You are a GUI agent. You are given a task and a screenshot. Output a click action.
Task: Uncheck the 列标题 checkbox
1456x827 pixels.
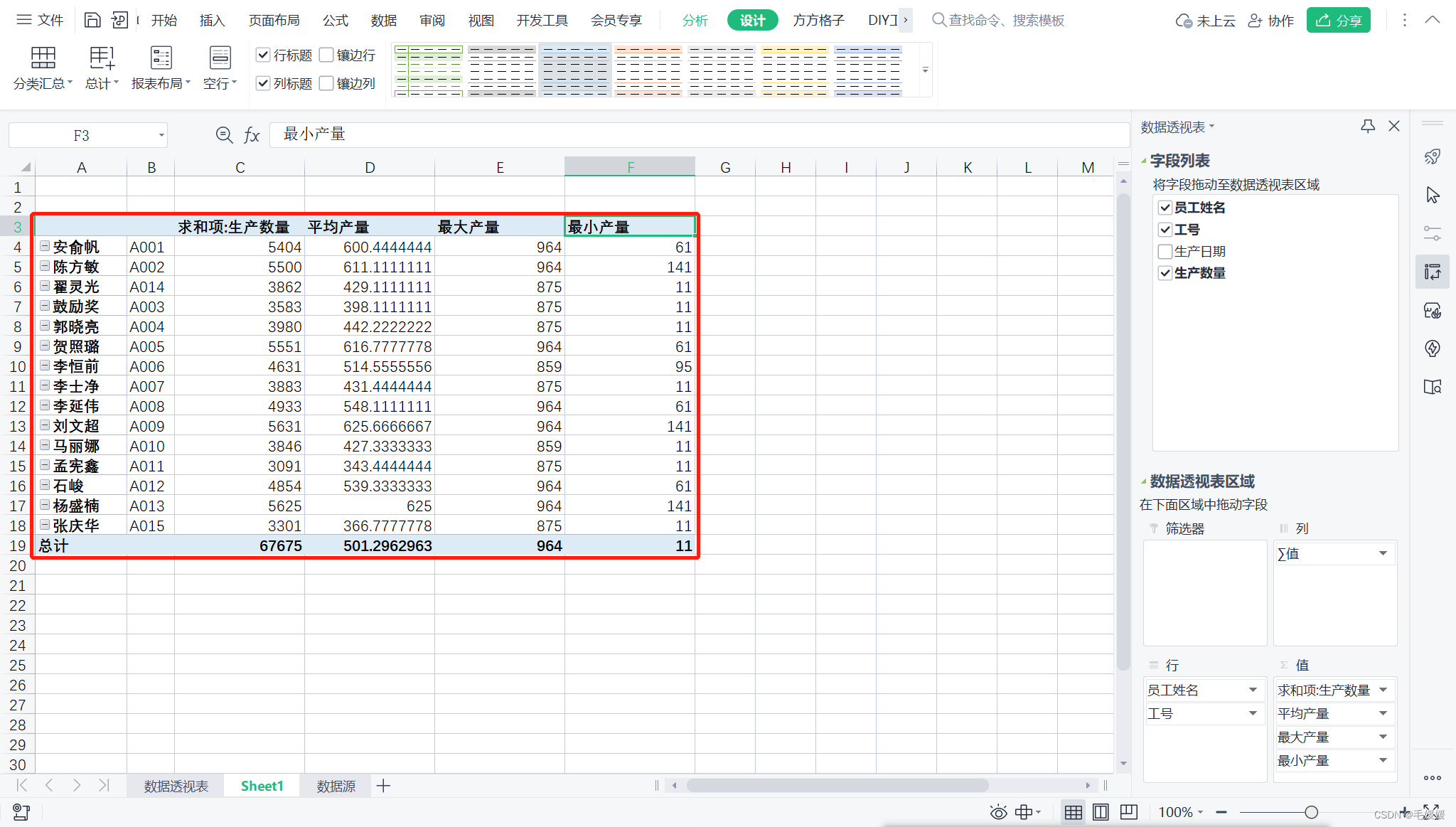pyautogui.click(x=263, y=83)
